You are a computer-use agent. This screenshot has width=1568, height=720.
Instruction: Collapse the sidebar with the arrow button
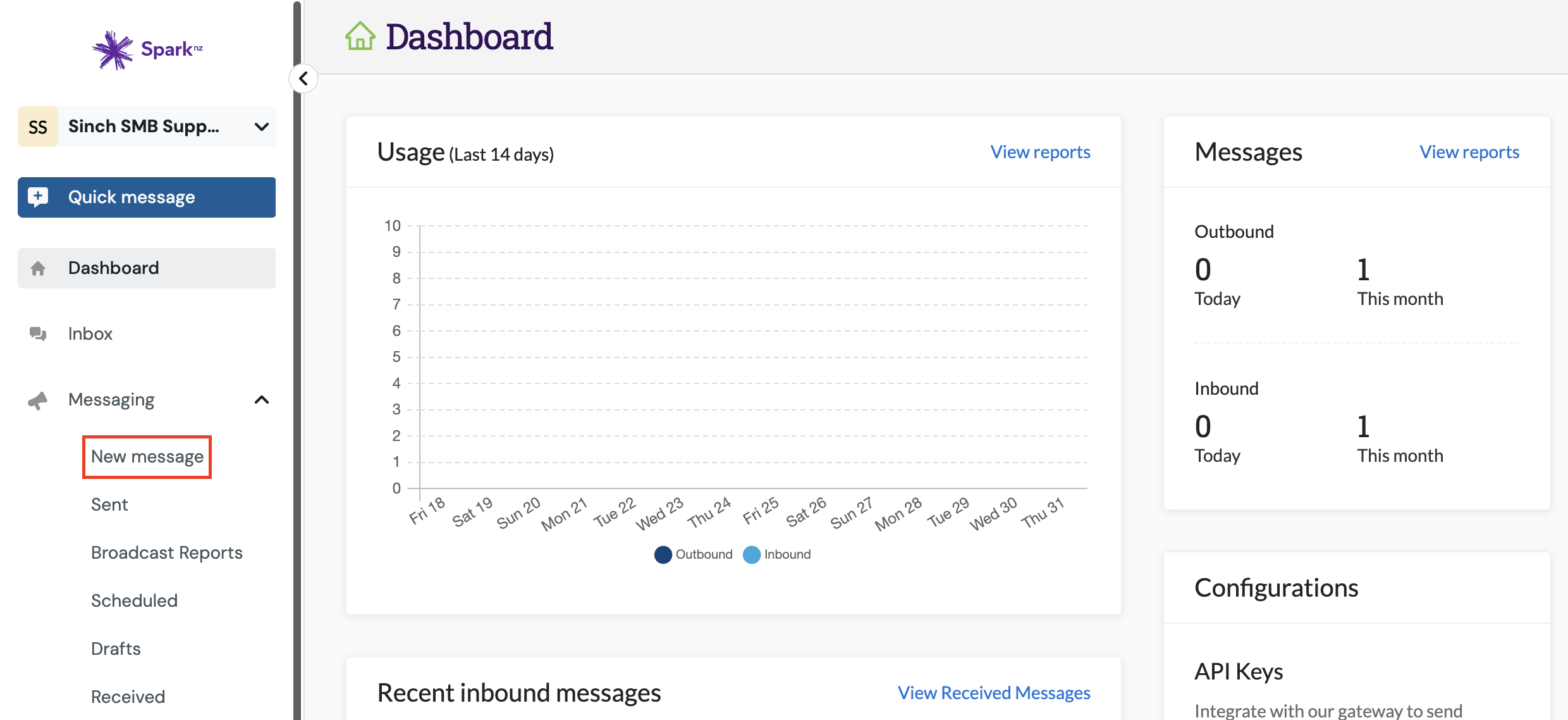click(303, 79)
